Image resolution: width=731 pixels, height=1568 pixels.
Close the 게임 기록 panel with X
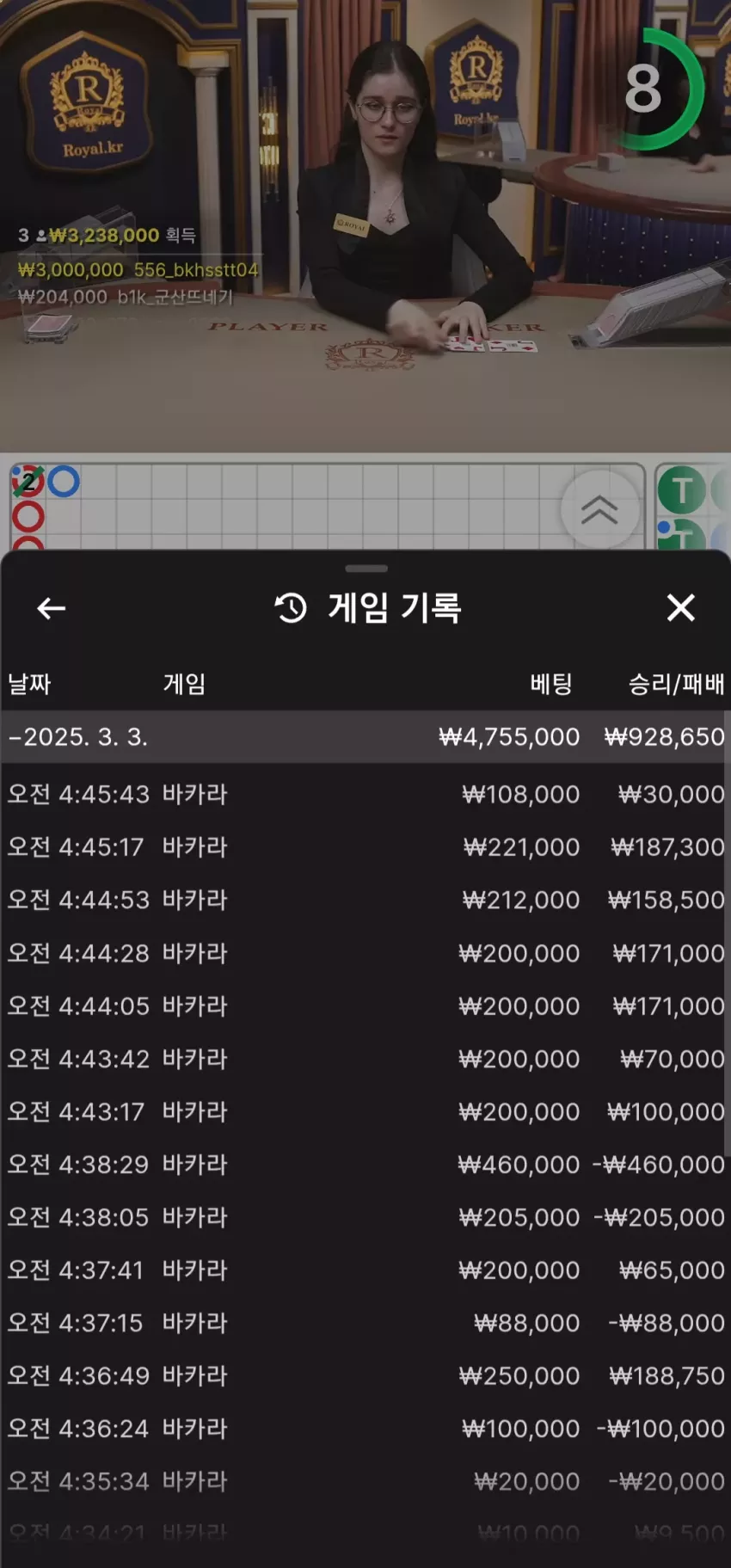(680, 608)
